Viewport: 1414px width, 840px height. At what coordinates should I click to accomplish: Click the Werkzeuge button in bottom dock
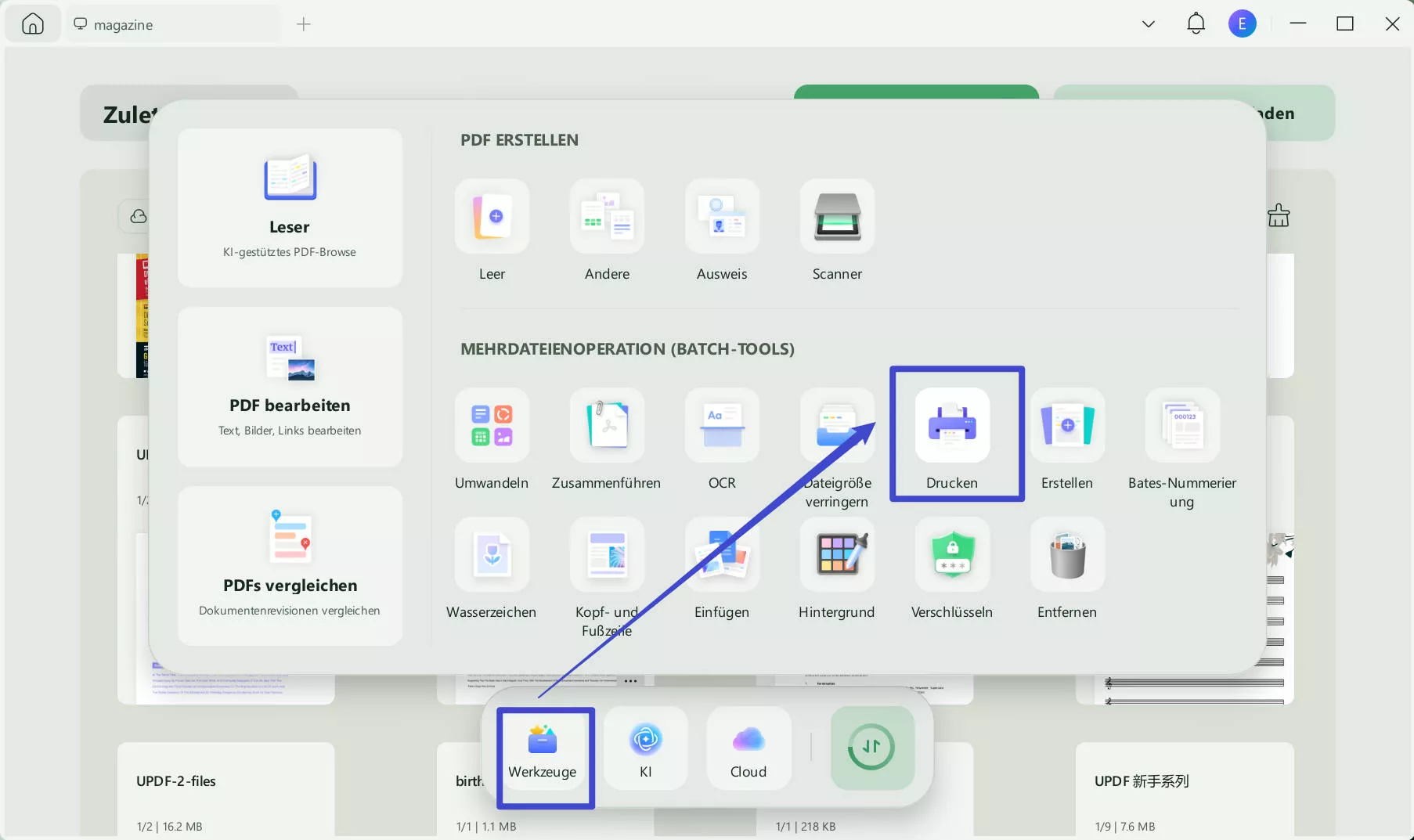pos(543,749)
